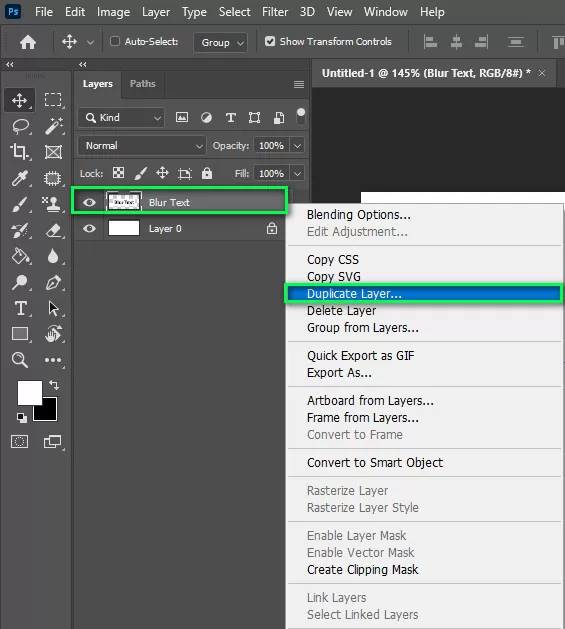Screen dimensions: 565x629
Task: Select the Dodge tool
Action: (19, 282)
